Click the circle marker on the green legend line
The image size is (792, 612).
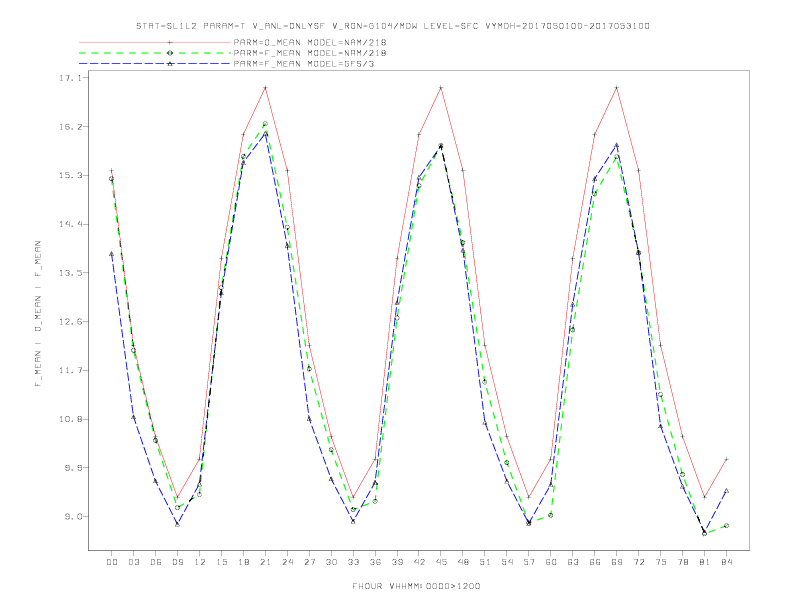click(x=170, y=53)
